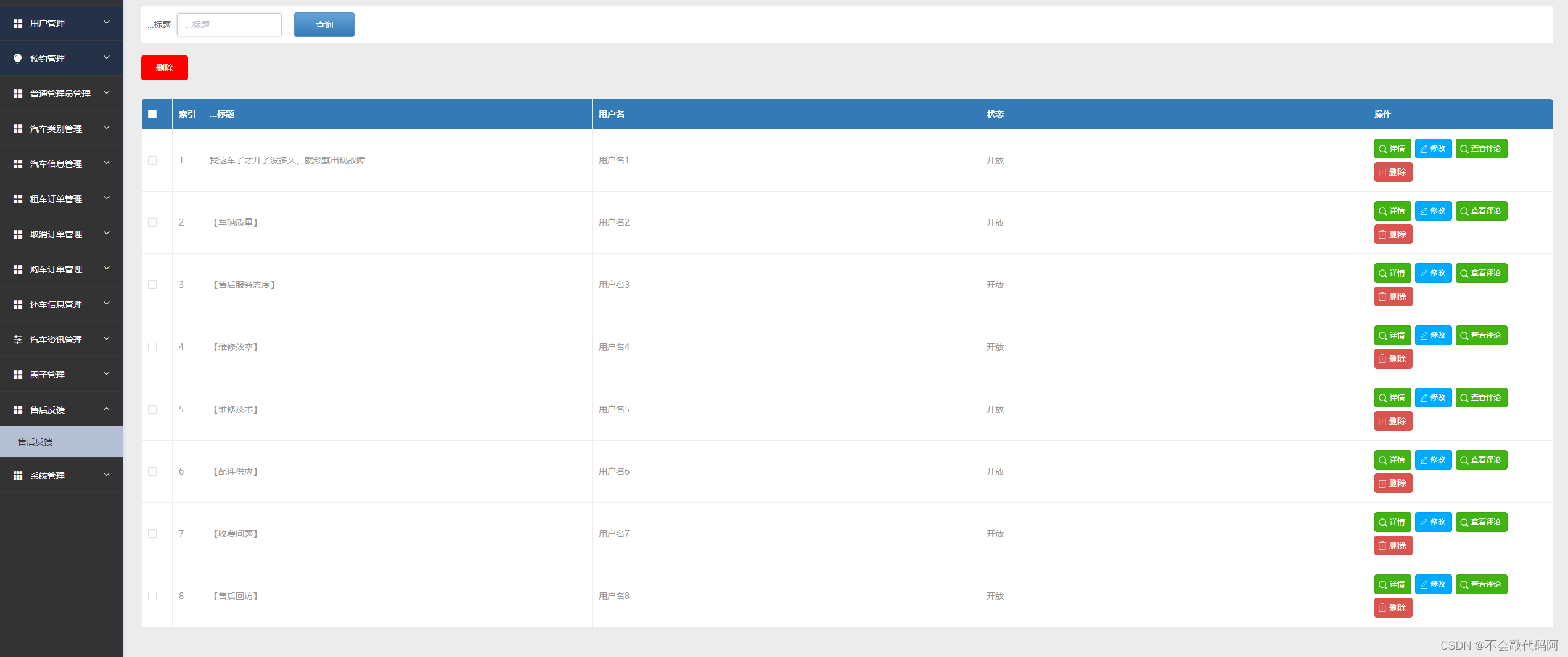Check the checkbox for 【收费问题】 row
Viewport: 1568px width, 657px height.
(152, 534)
